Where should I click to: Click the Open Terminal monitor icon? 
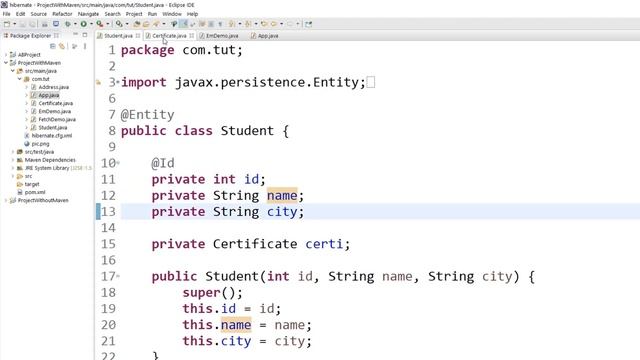[56, 24]
